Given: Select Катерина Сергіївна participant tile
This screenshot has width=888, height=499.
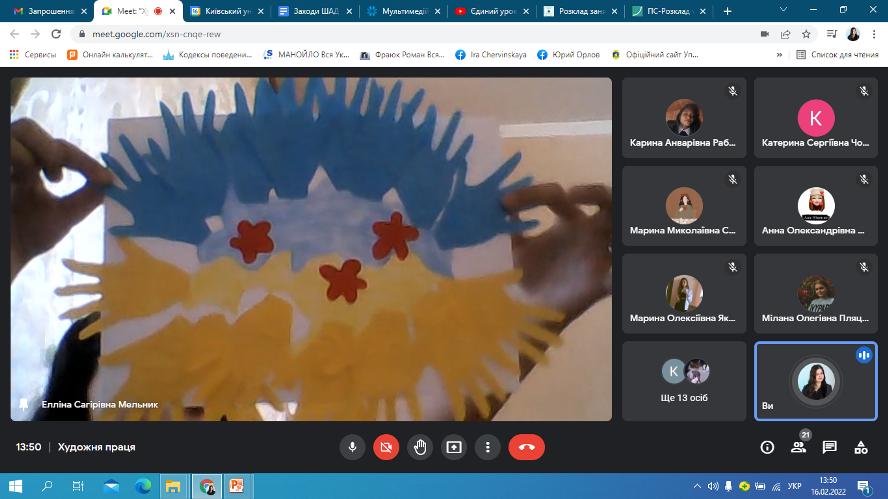Looking at the screenshot, I should (x=816, y=118).
